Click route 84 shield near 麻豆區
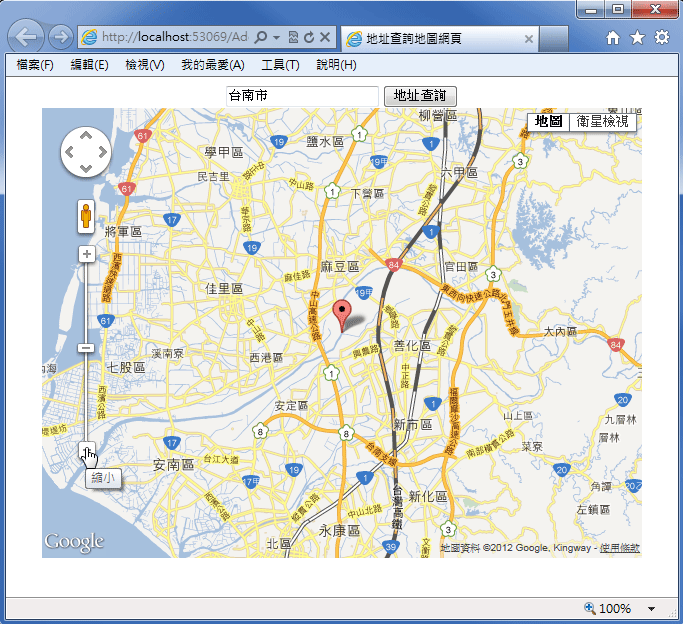The height and width of the screenshot is (624, 683). pyautogui.click(x=394, y=265)
